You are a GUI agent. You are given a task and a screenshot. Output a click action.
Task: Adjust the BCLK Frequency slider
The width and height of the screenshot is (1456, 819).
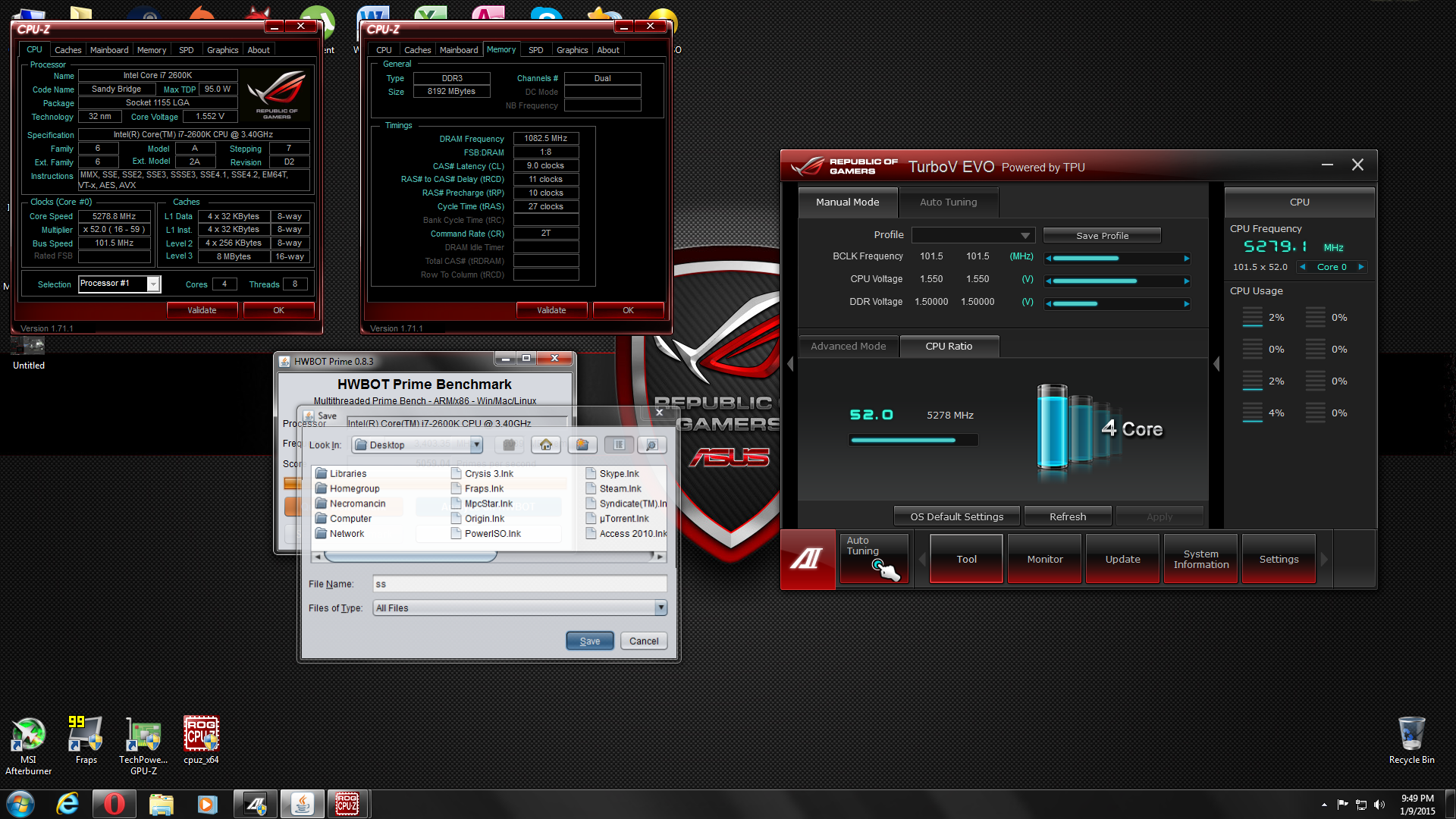pyautogui.click(x=1117, y=258)
